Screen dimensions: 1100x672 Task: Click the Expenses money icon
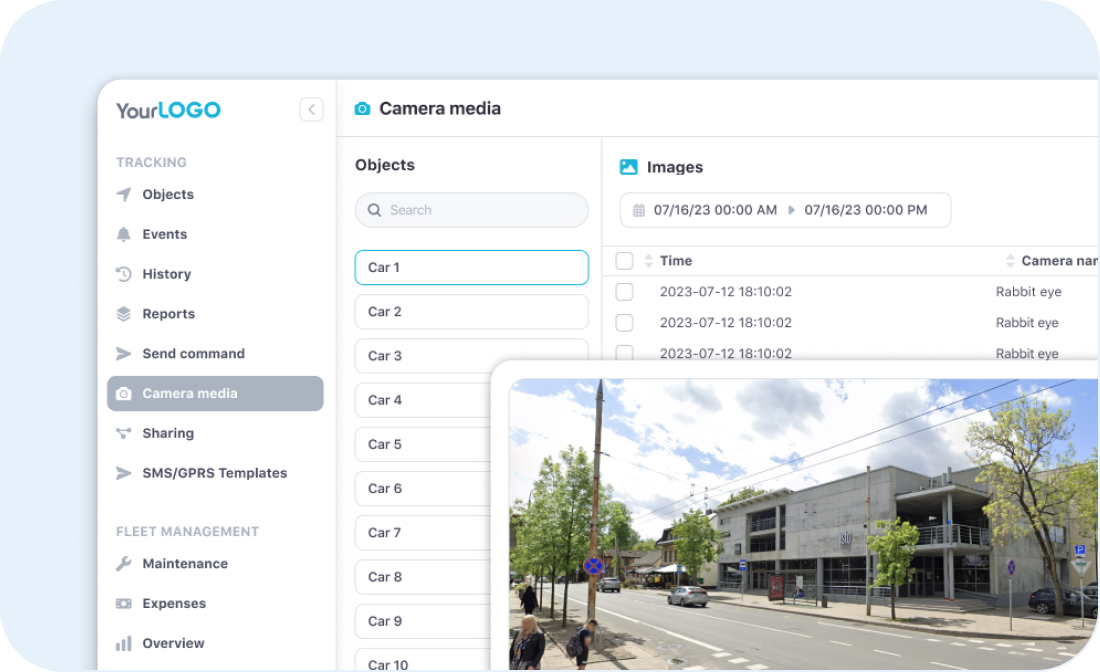pyautogui.click(x=124, y=604)
